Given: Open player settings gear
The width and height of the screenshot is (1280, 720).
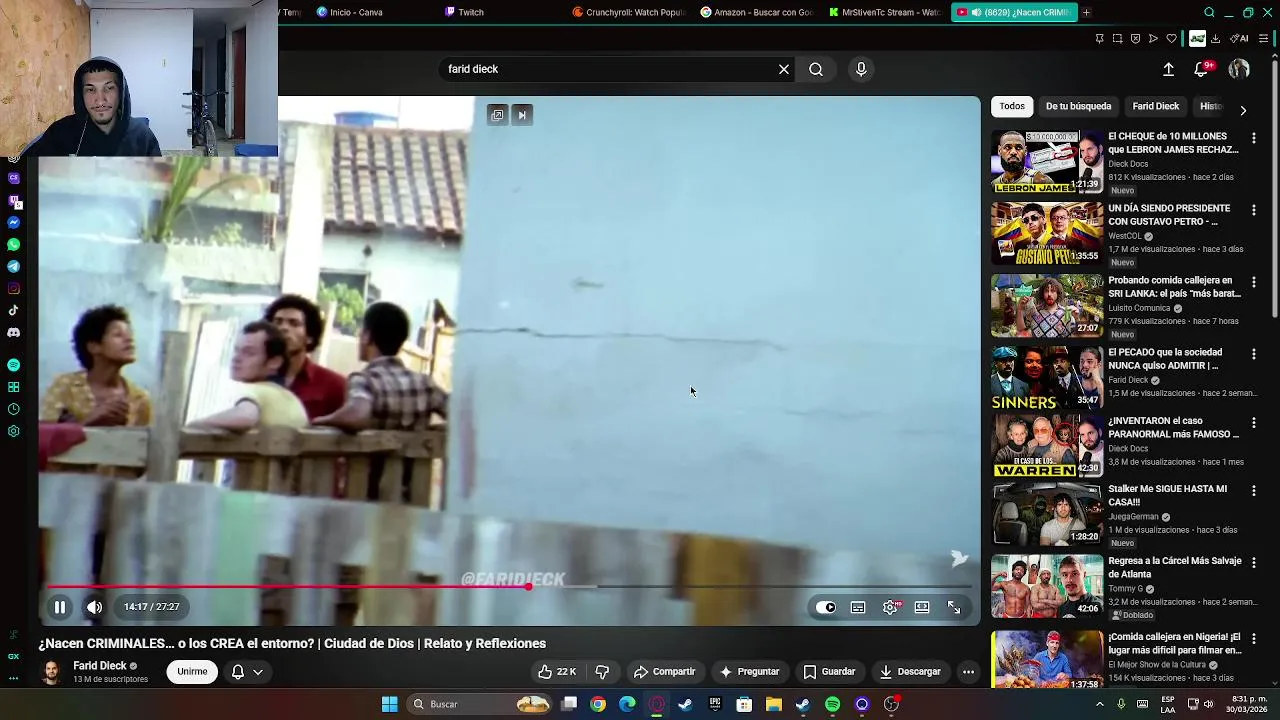Looking at the screenshot, I should [890, 607].
